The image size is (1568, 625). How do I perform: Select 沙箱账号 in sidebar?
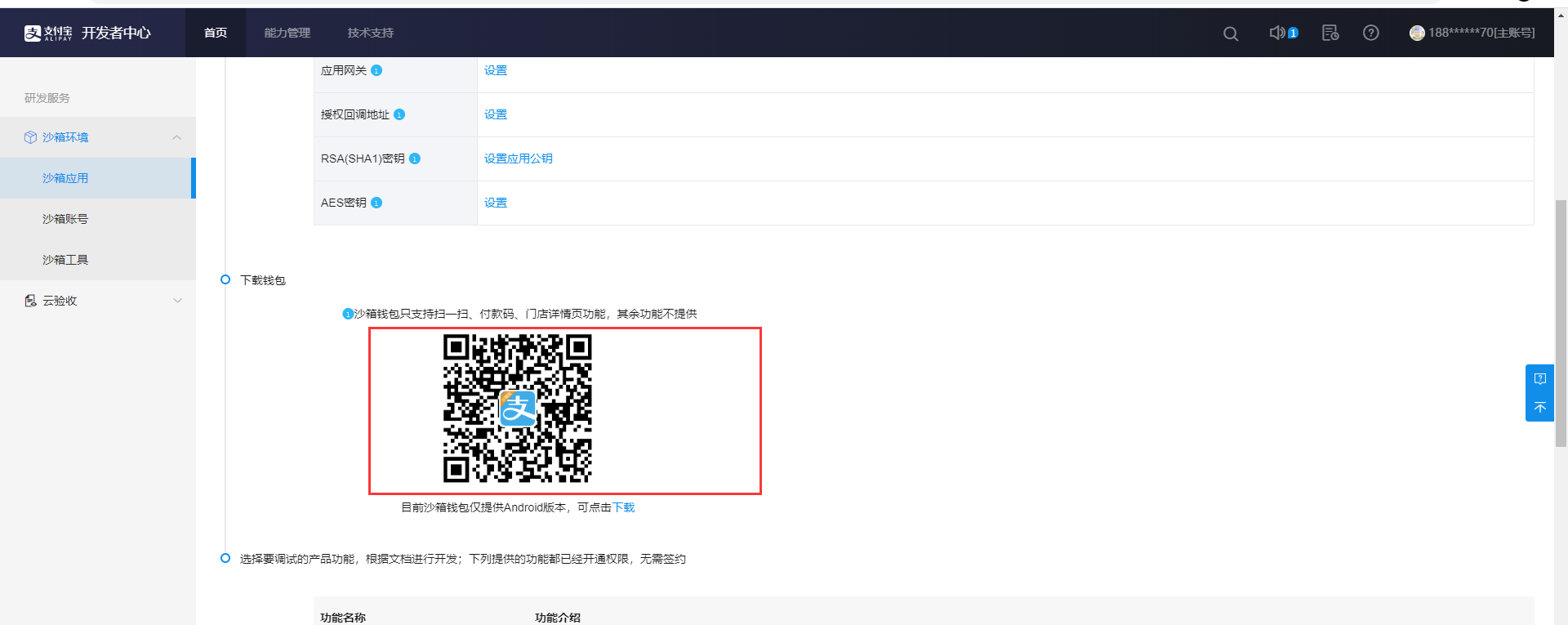point(98,219)
